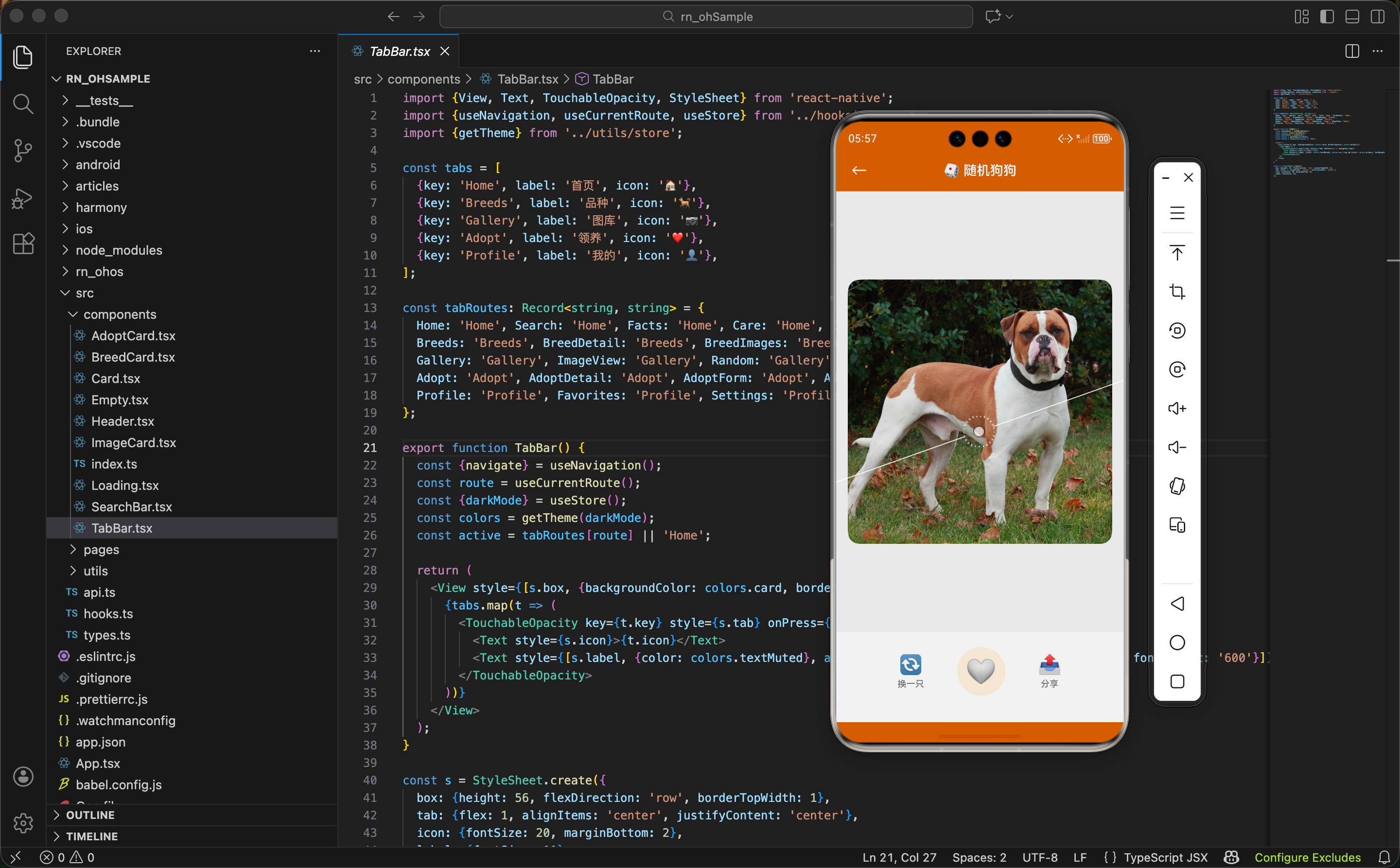Open the Extensions view
The image size is (1400, 868).
pyautogui.click(x=22, y=244)
